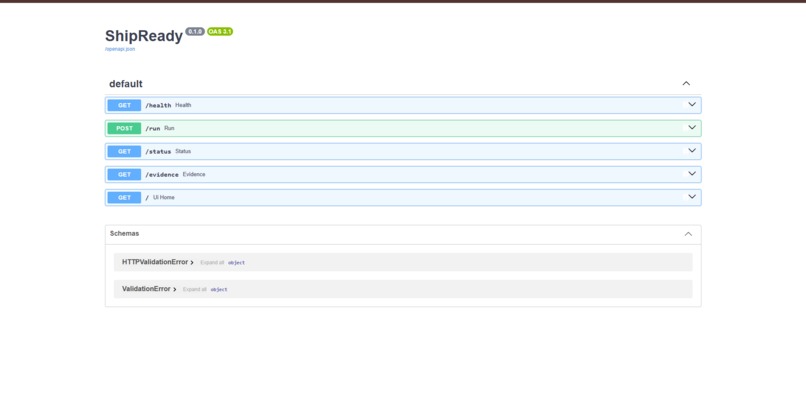
Task: Click the /run path text
Action: point(153,129)
